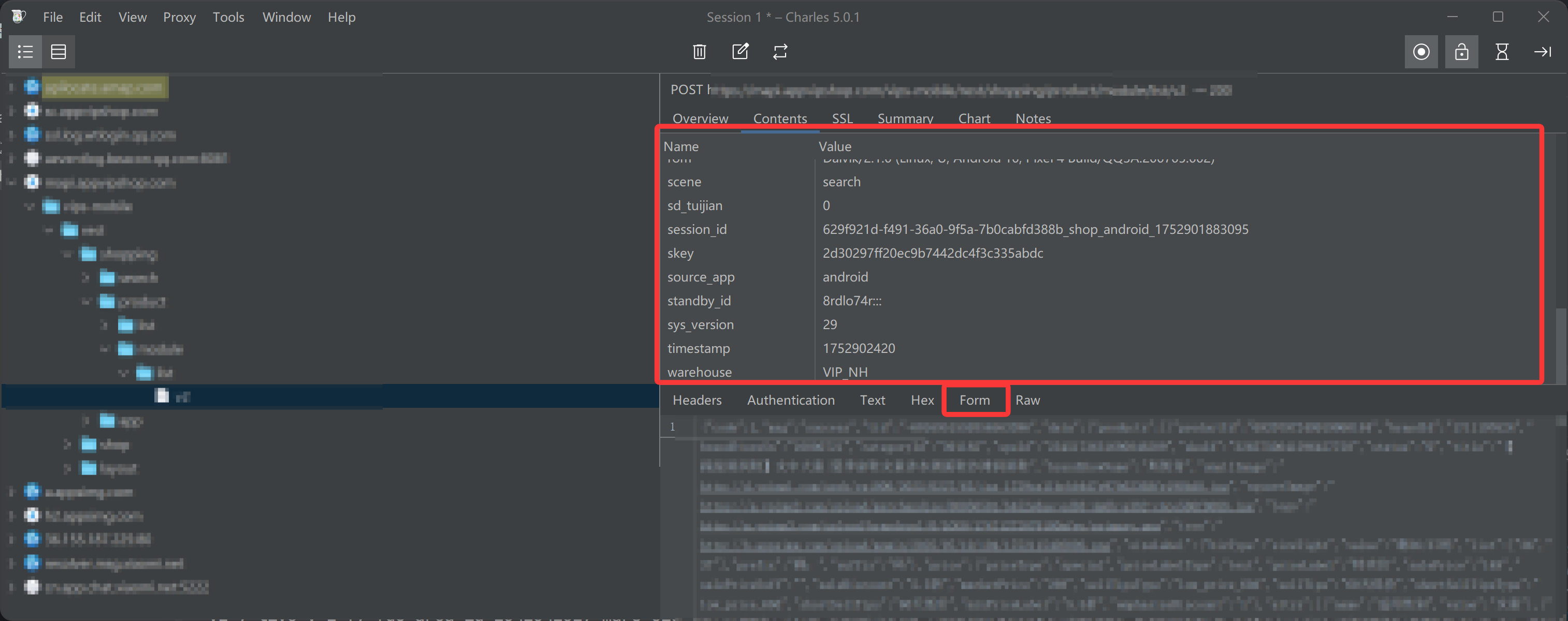The height and width of the screenshot is (621, 1568).
Task: Select the 'session_id' parameter name
Action: click(697, 229)
